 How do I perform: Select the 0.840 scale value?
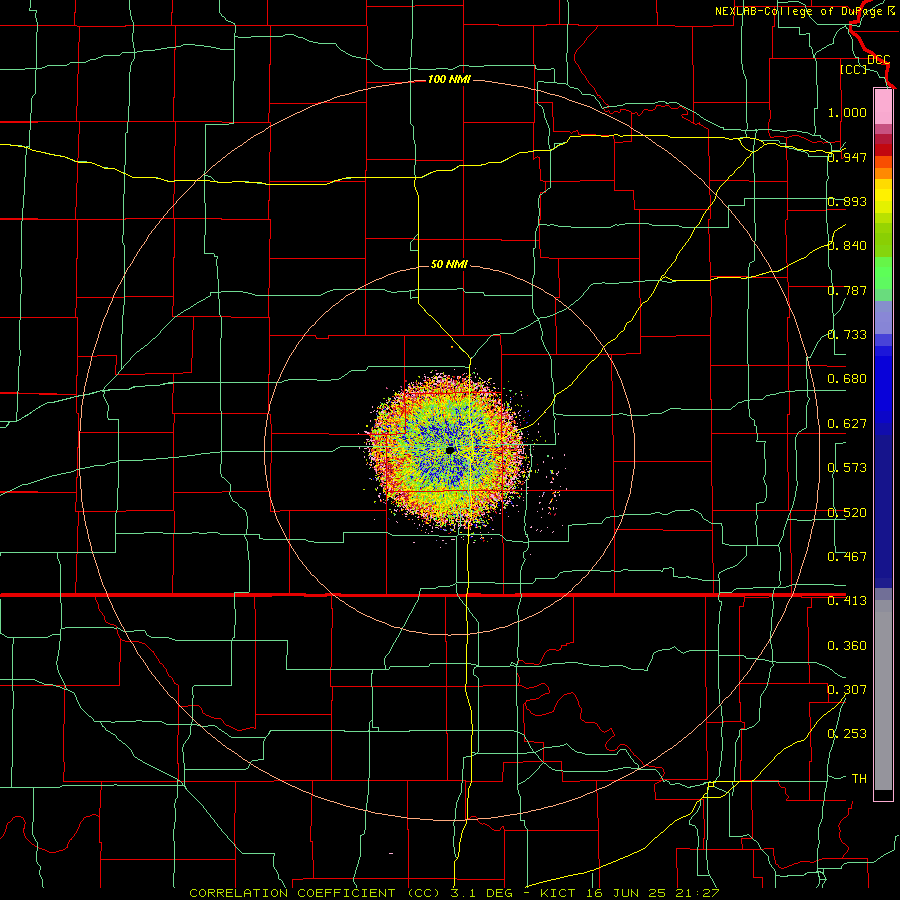pyautogui.click(x=847, y=246)
